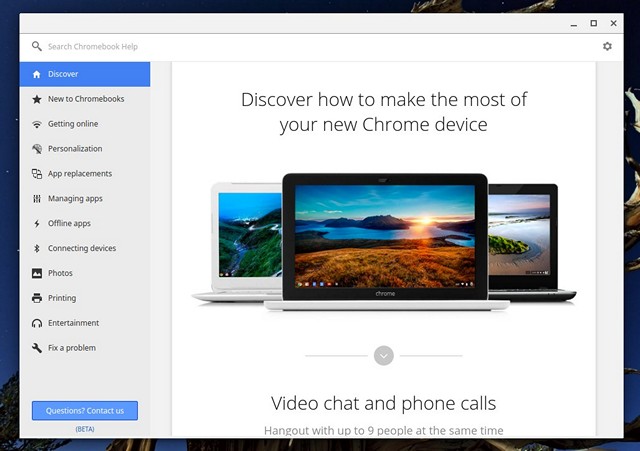Screen dimensions: 640x451
Task: Click the center Chromebook sunset image
Action: [385, 236]
